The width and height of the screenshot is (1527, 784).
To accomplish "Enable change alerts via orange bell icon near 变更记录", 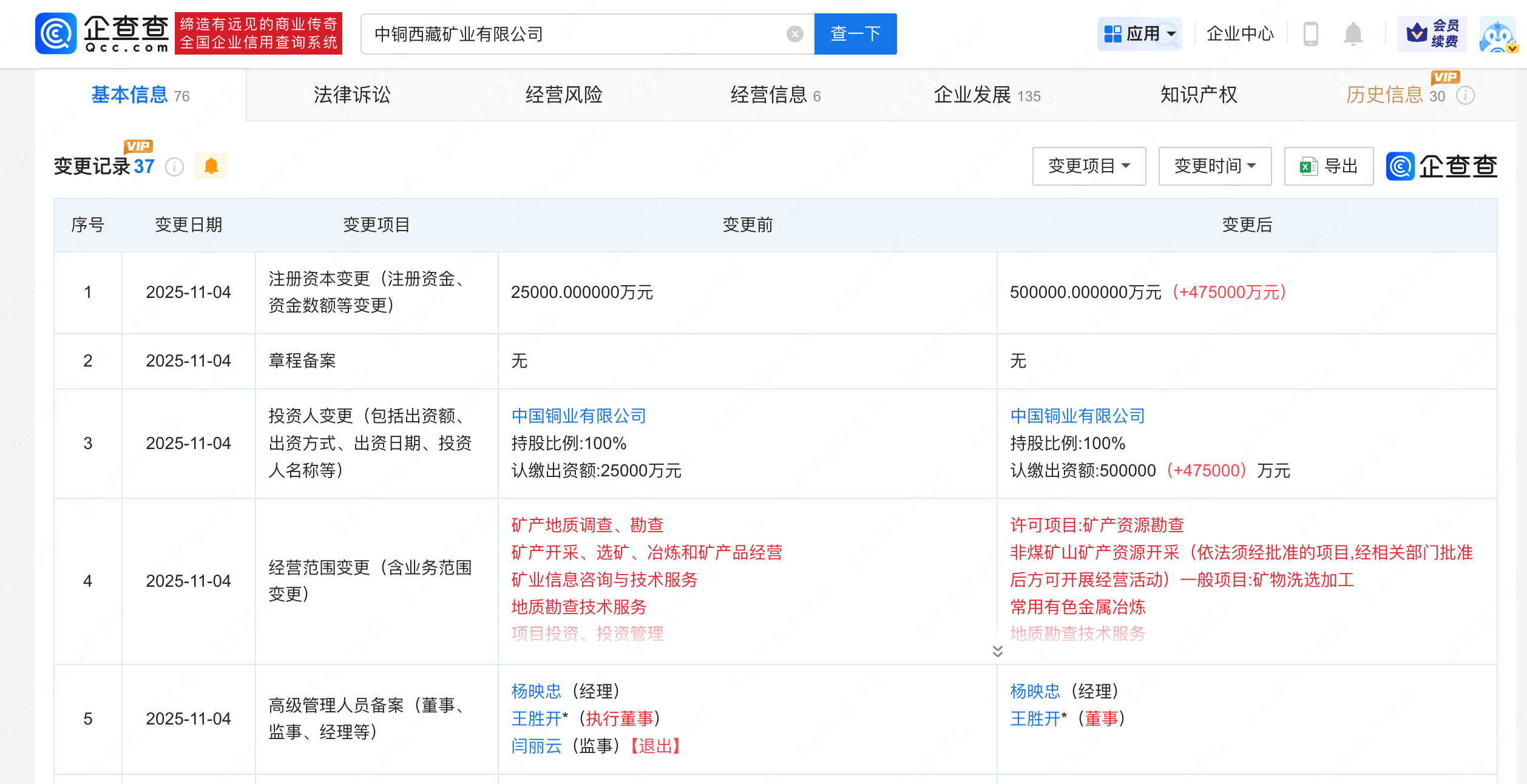I will (x=211, y=166).
